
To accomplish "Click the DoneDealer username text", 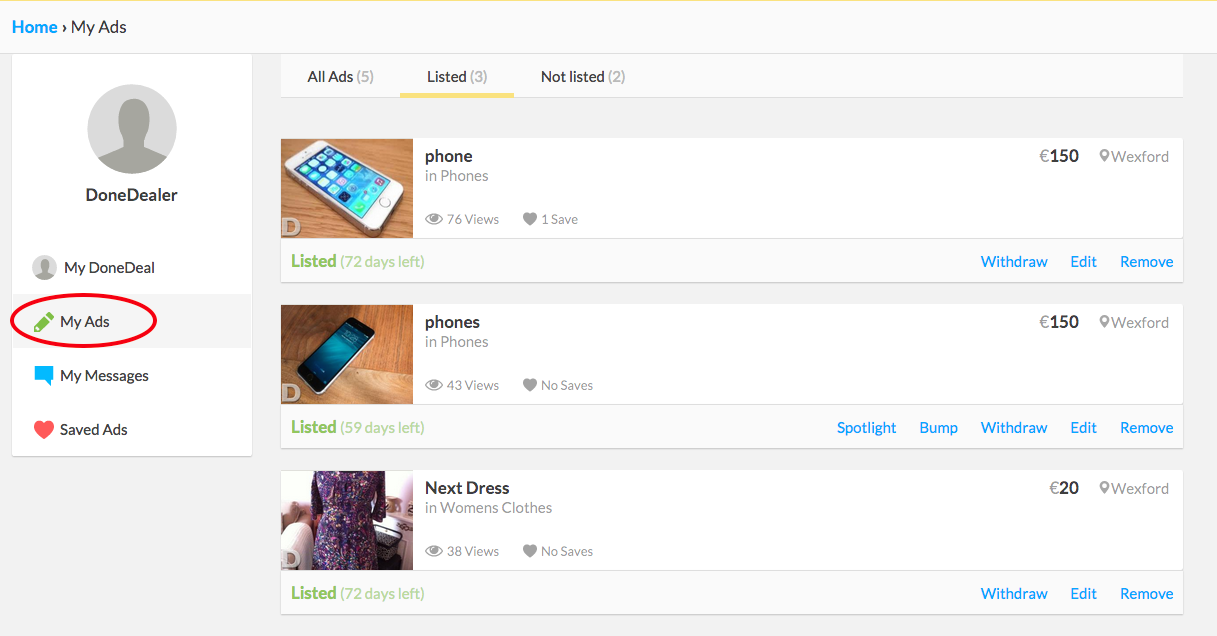I will coord(132,195).
